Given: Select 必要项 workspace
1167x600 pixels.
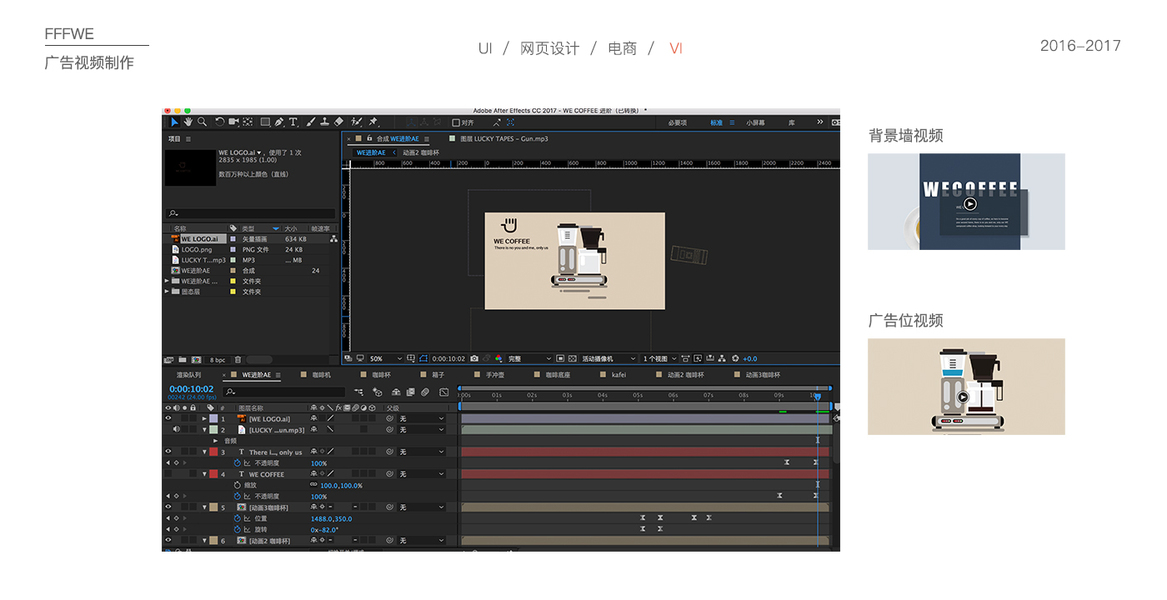Looking at the screenshot, I should coord(677,123).
